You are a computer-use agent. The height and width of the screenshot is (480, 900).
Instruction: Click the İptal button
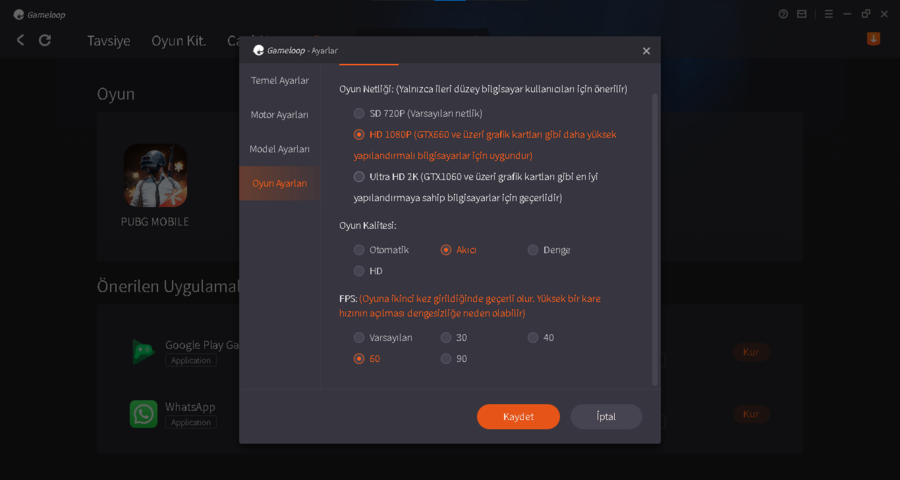tap(606, 417)
